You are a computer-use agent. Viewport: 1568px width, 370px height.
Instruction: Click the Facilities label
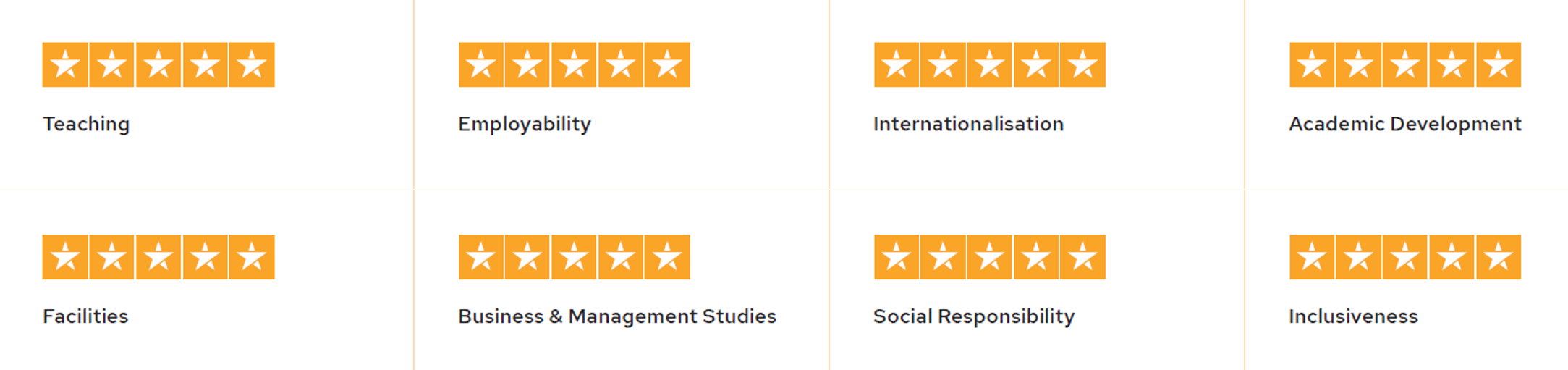[85, 316]
